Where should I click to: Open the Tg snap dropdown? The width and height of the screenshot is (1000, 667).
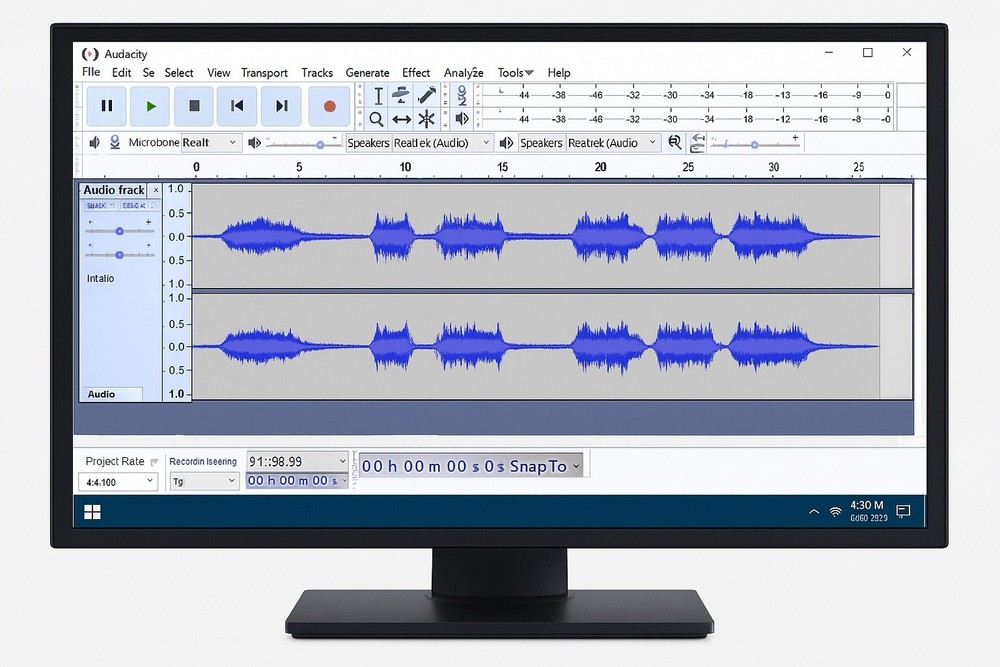coord(204,481)
